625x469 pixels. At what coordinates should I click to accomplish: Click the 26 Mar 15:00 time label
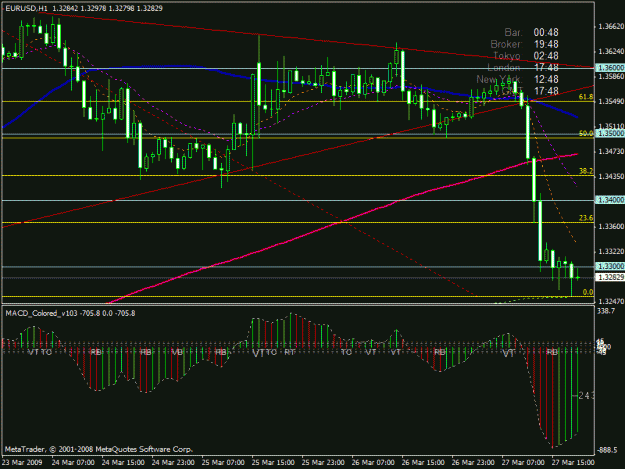tap(423, 463)
